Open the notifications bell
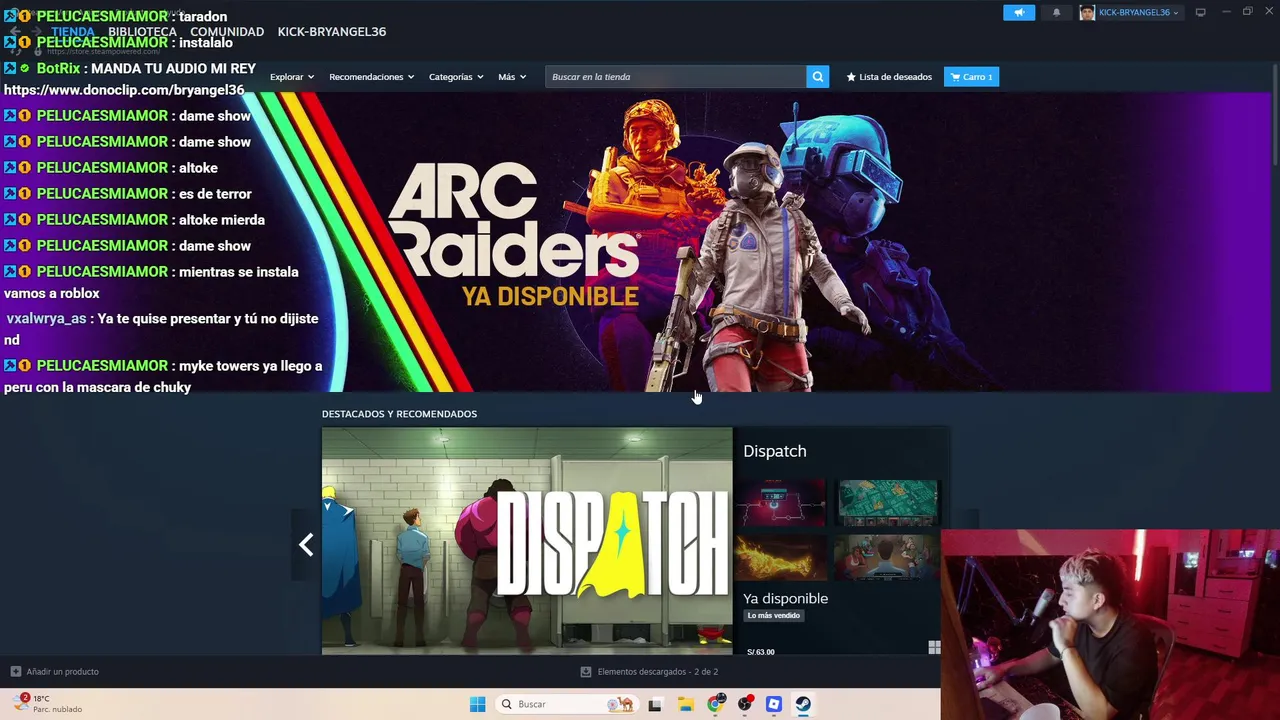Screen dimensions: 1280x720 (x=1056, y=12)
